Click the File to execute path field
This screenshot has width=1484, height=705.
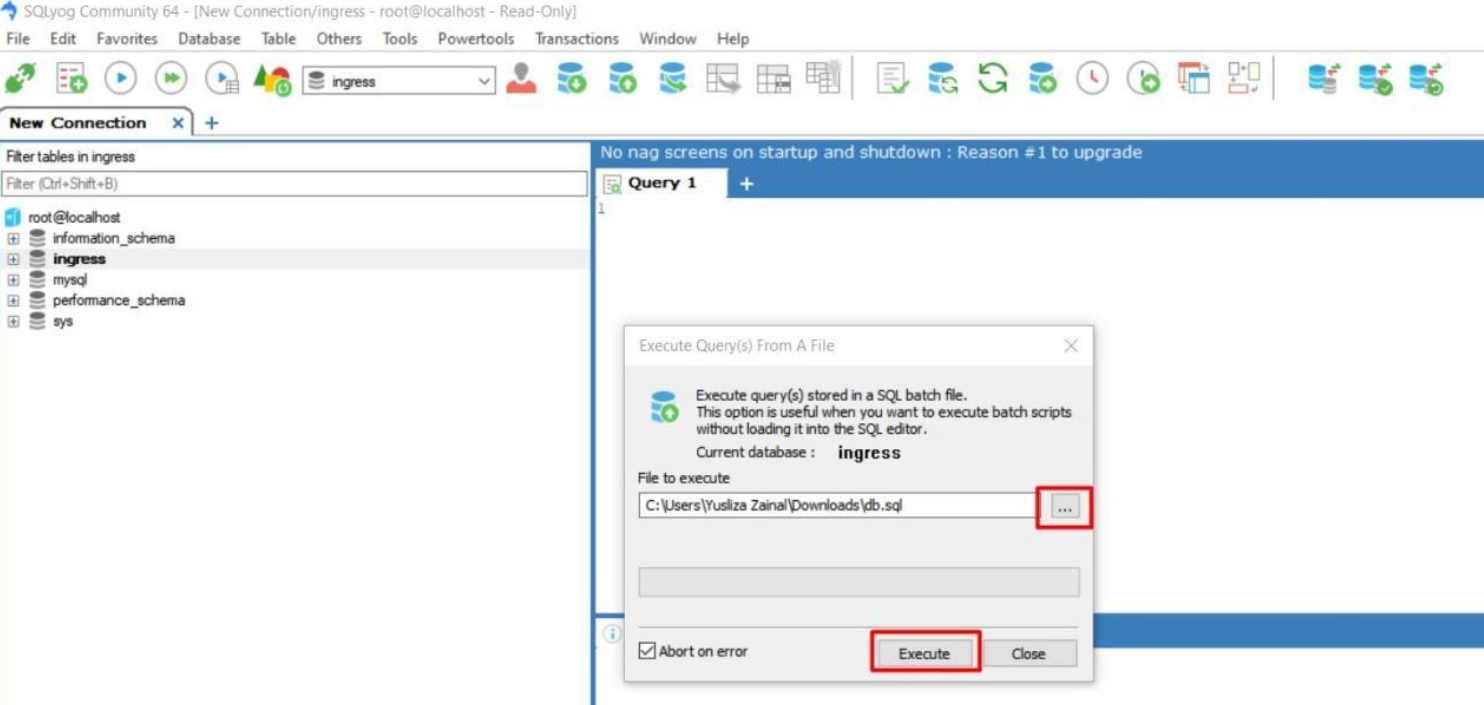836,505
